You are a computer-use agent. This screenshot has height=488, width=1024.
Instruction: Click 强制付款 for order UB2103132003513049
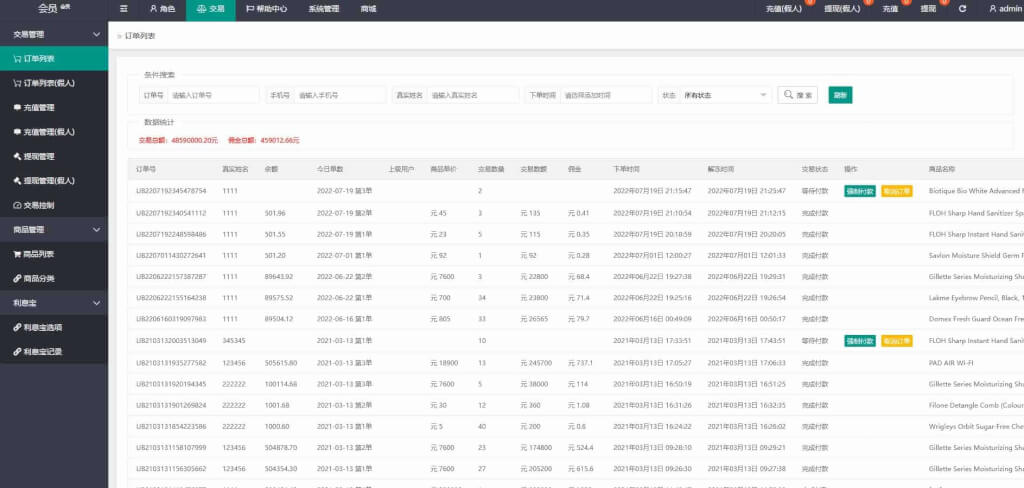pos(859,341)
